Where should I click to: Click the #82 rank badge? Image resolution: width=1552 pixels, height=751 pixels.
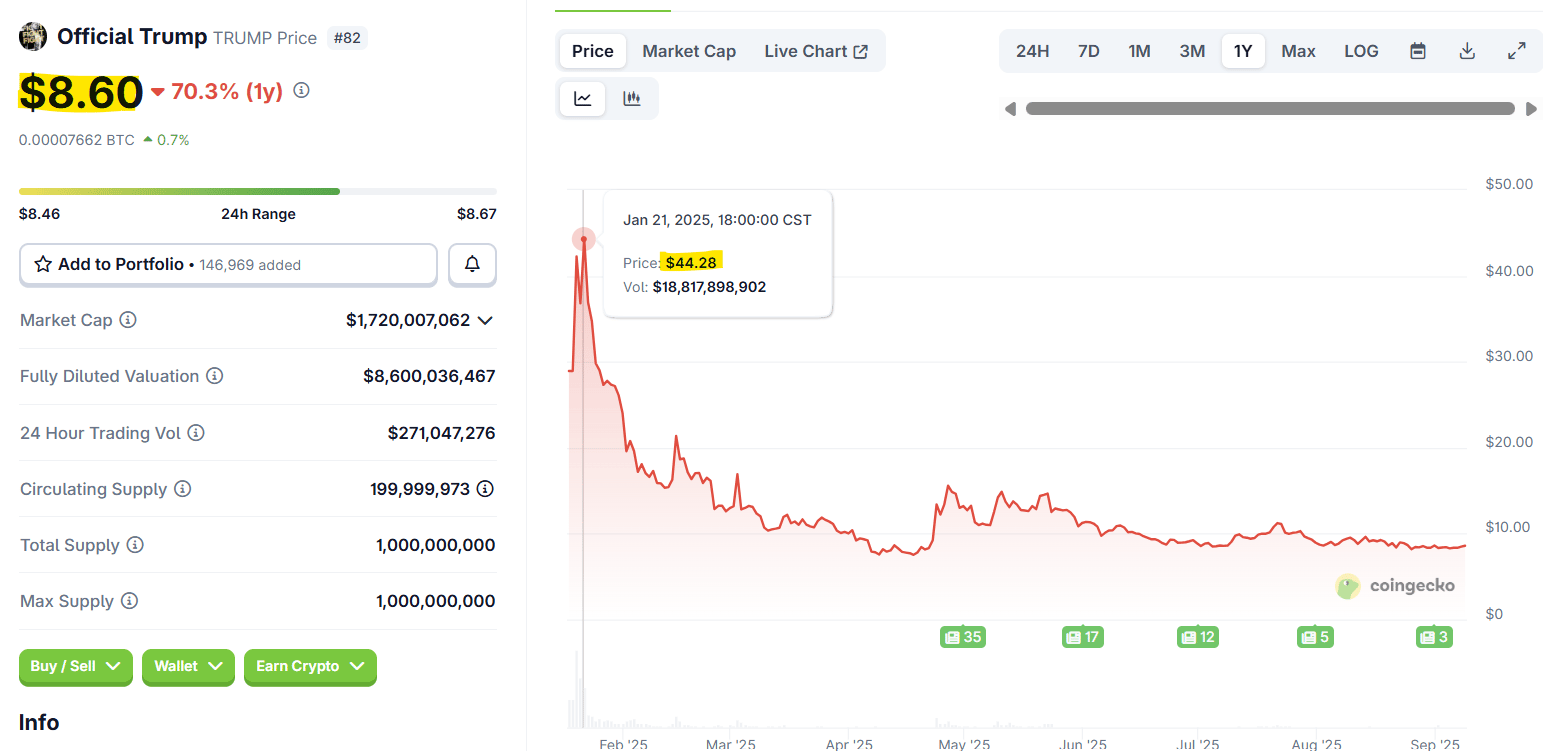point(347,38)
